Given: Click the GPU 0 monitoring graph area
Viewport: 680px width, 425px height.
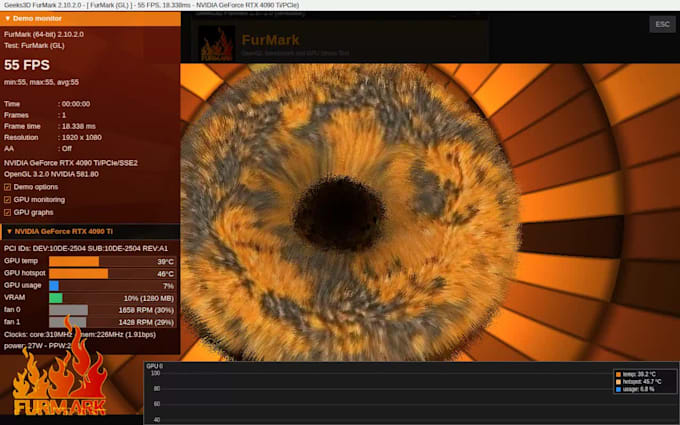Looking at the screenshot, I should [411, 393].
